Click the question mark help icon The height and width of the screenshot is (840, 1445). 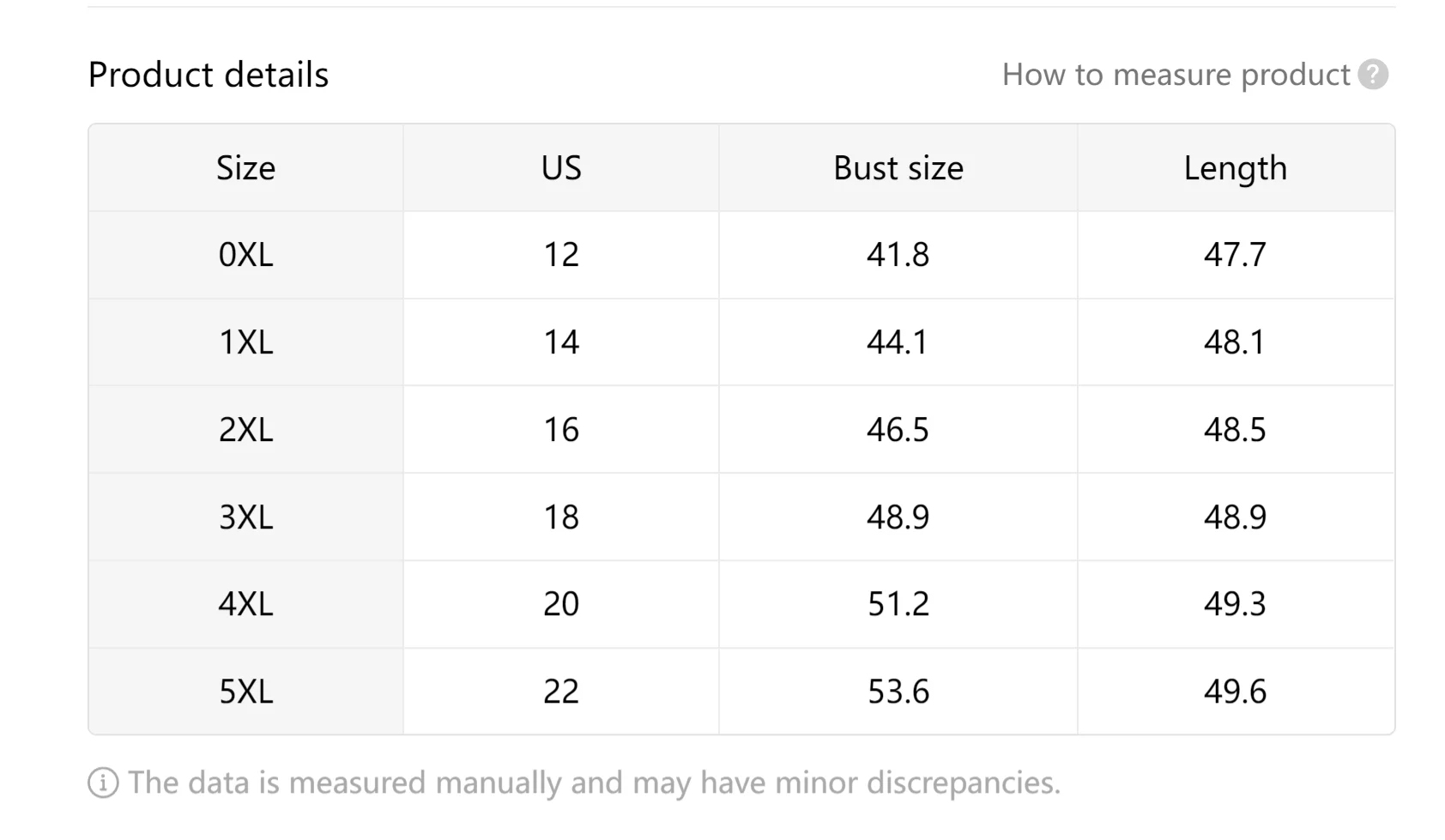[x=1373, y=75]
